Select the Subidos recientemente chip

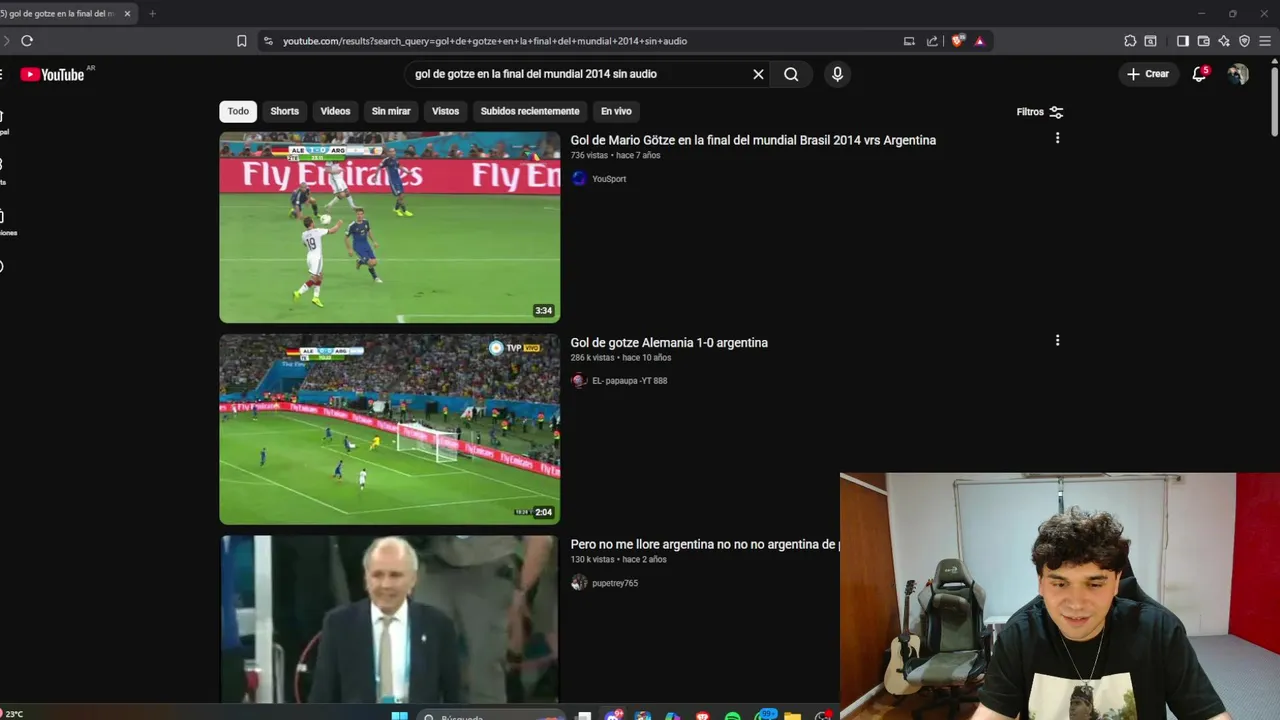(x=530, y=111)
